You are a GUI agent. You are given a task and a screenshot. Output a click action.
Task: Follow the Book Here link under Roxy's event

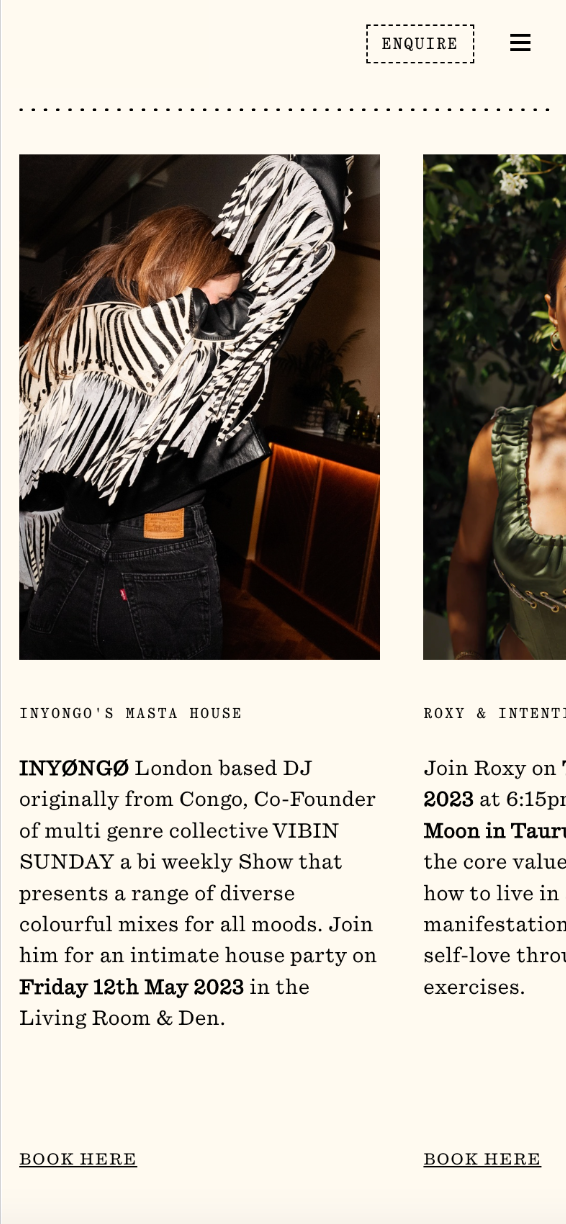(x=482, y=1159)
